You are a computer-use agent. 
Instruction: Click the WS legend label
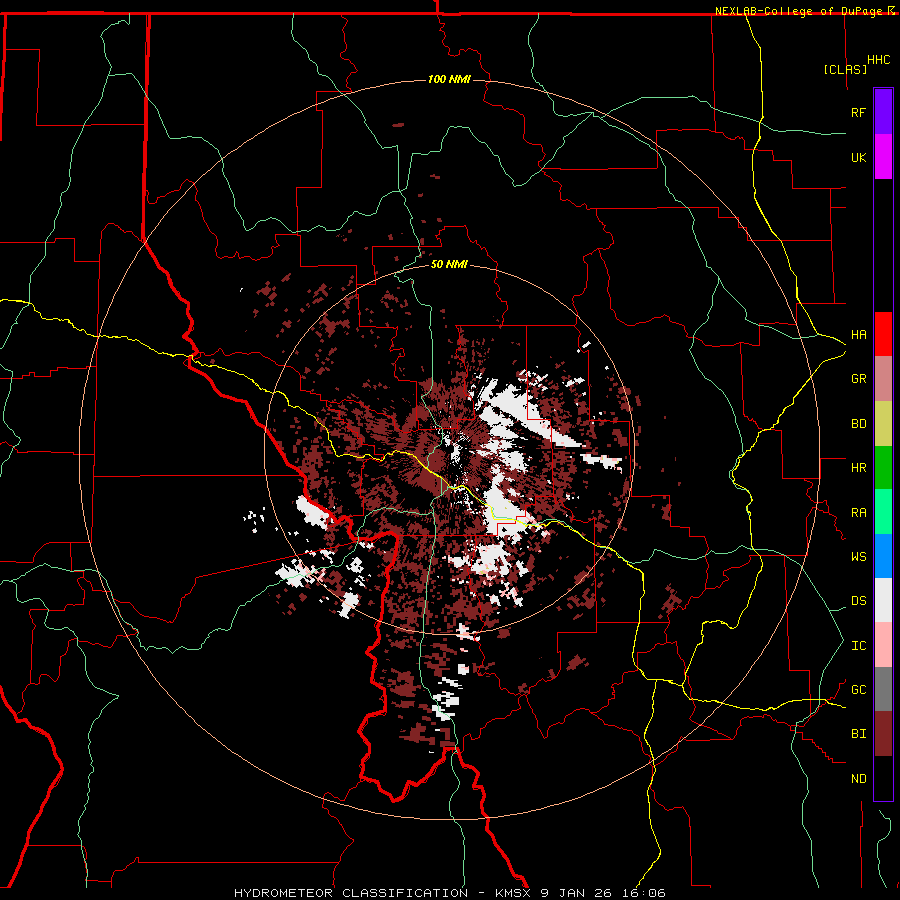[x=858, y=557]
